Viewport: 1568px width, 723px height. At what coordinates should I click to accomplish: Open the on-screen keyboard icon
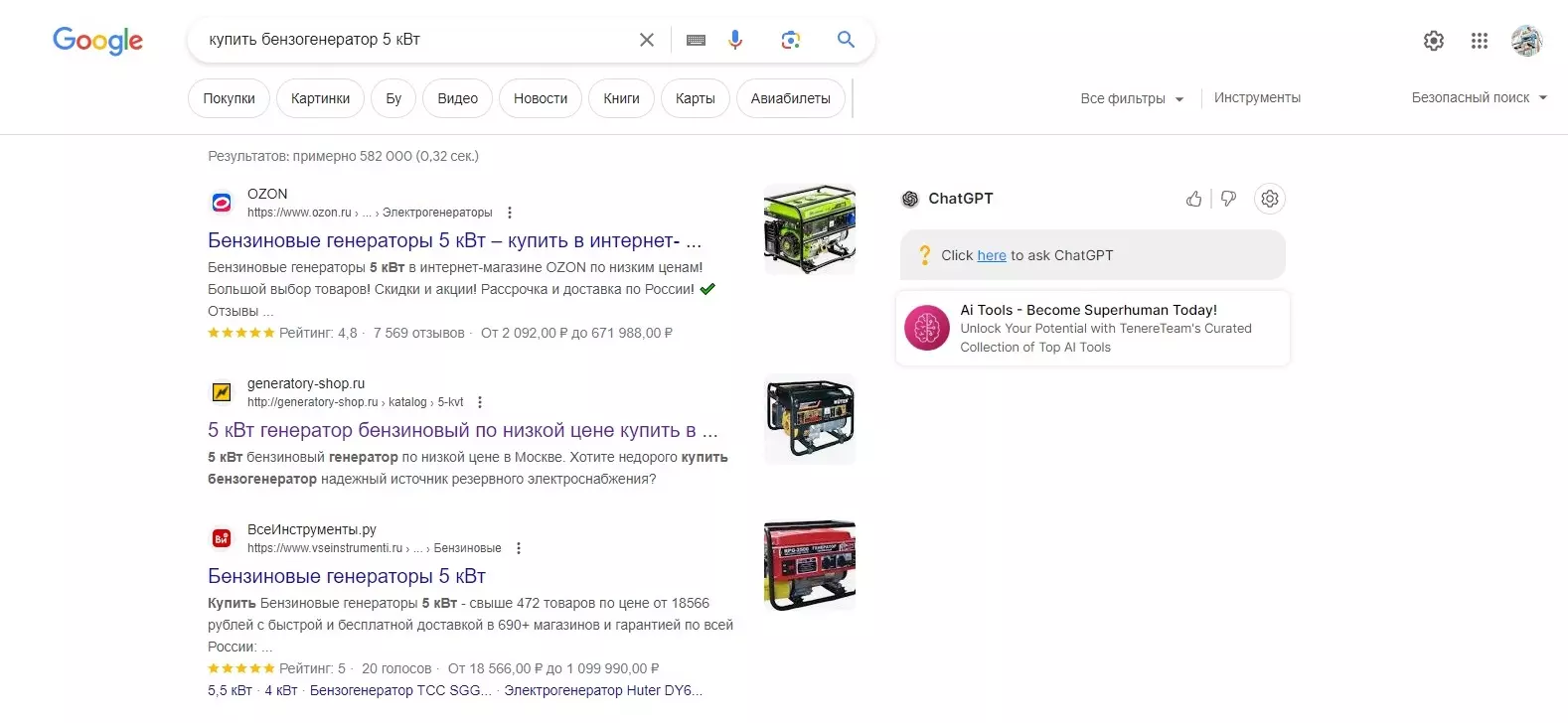click(696, 40)
